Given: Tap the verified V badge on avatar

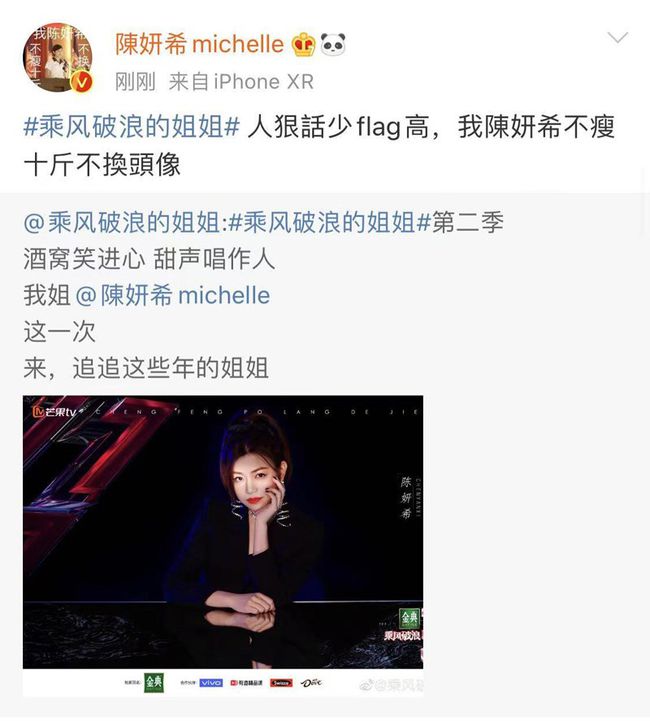Looking at the screenshot, I should click(82, 82).
